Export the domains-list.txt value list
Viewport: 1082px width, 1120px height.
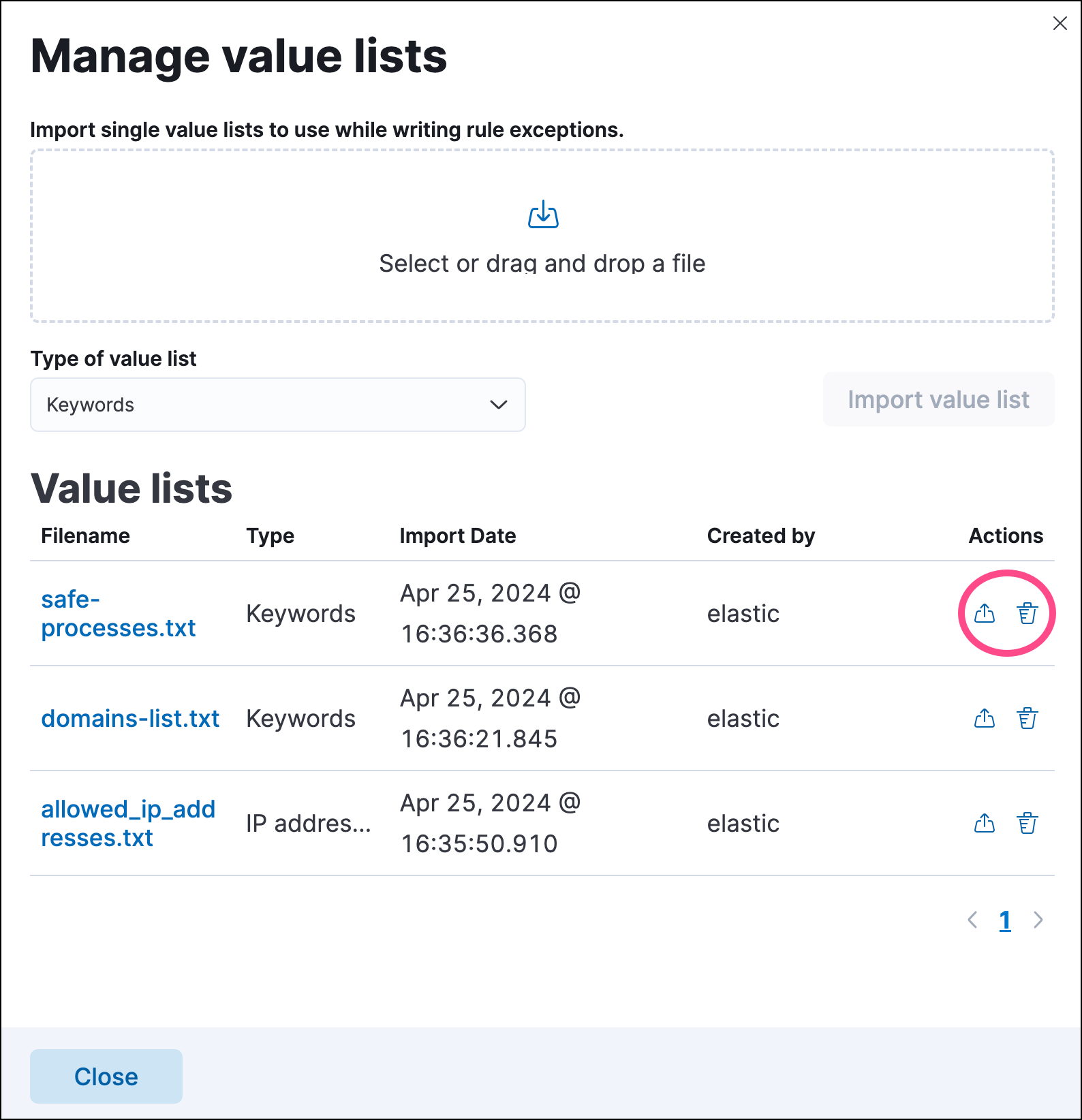(x=984, y=719)
